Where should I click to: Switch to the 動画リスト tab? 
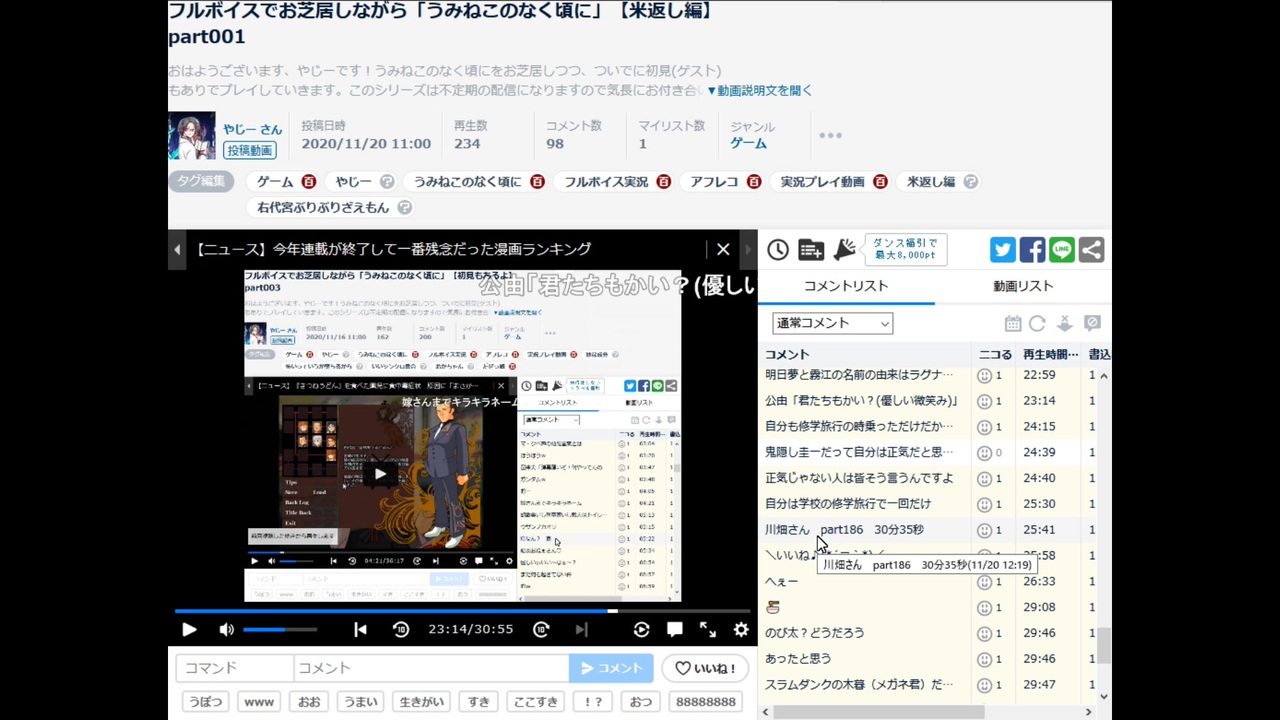(x=1023, y=286)
